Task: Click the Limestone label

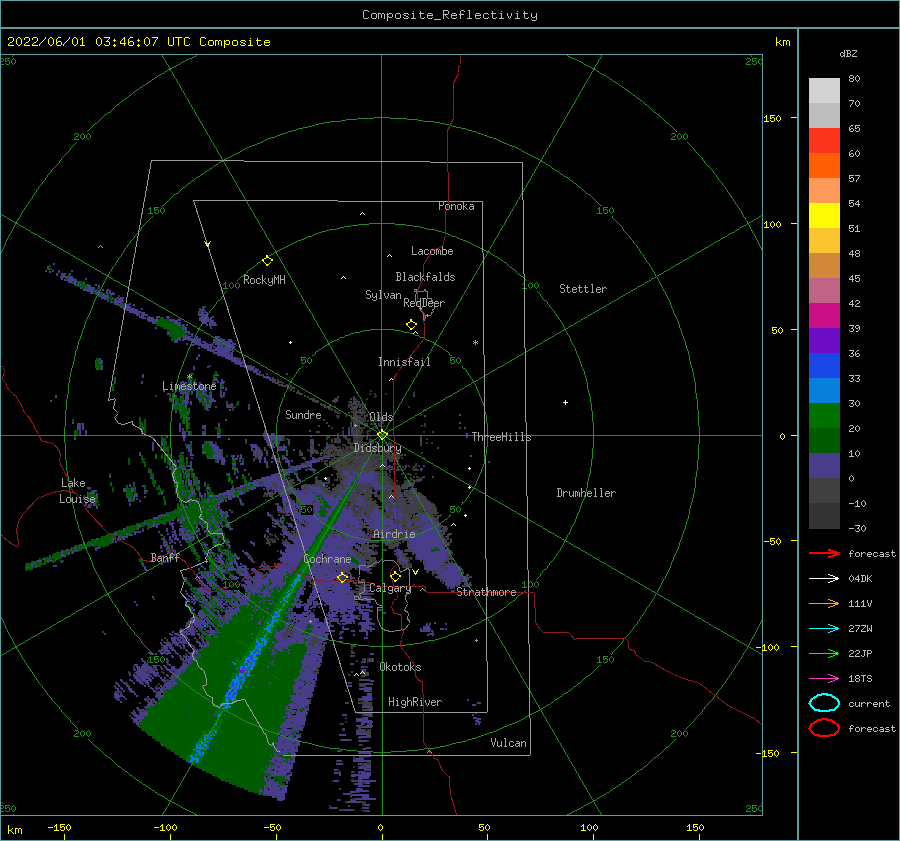Action: coord(189,386)
